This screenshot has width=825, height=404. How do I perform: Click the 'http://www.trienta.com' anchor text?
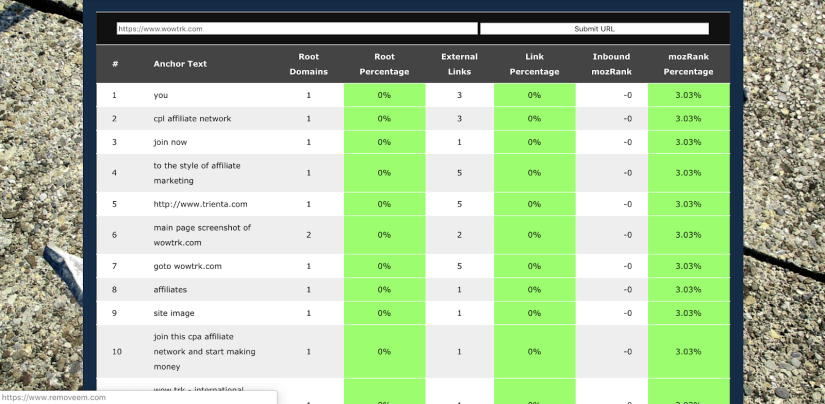pos(200,204)
